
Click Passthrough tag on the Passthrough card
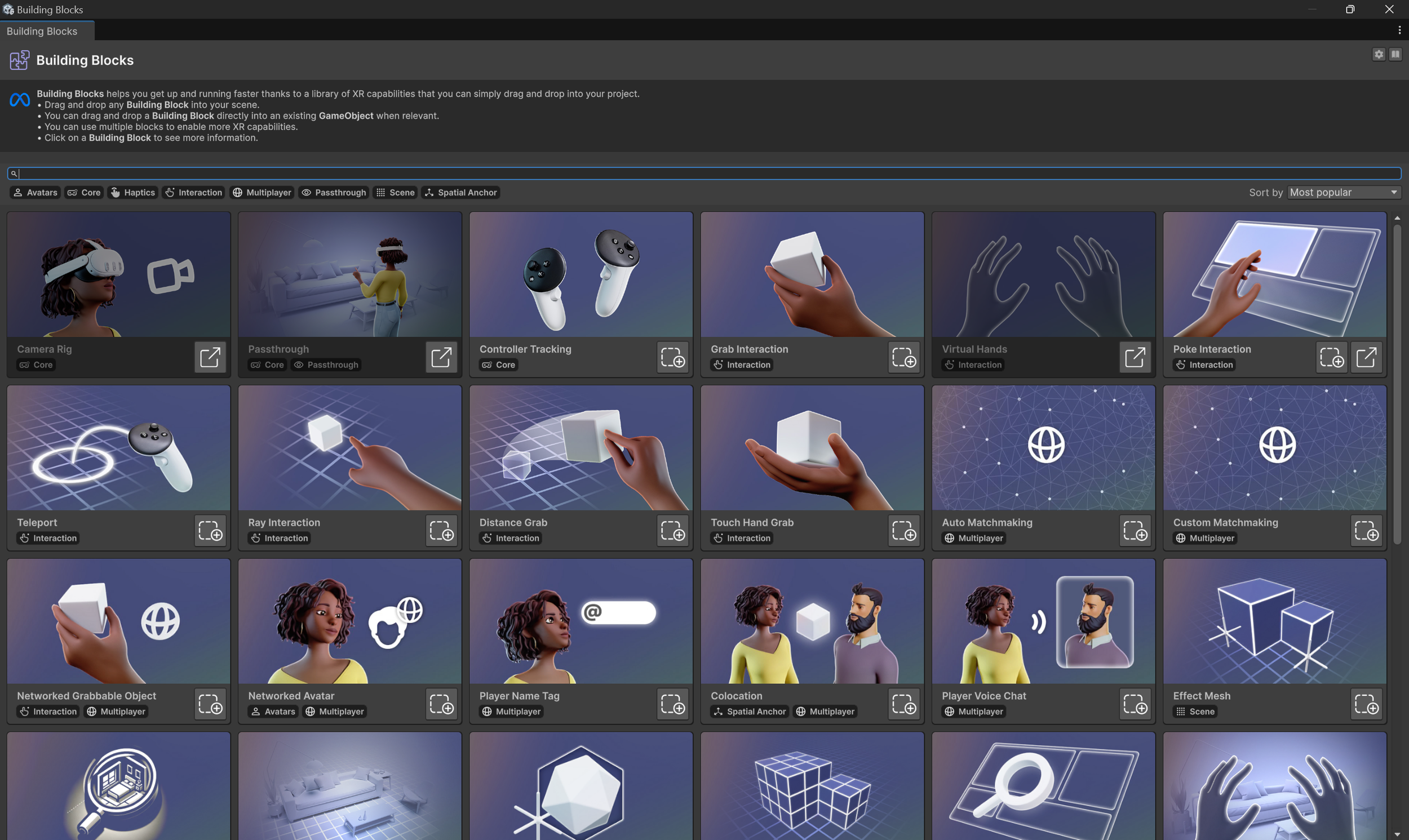(327, 365)
